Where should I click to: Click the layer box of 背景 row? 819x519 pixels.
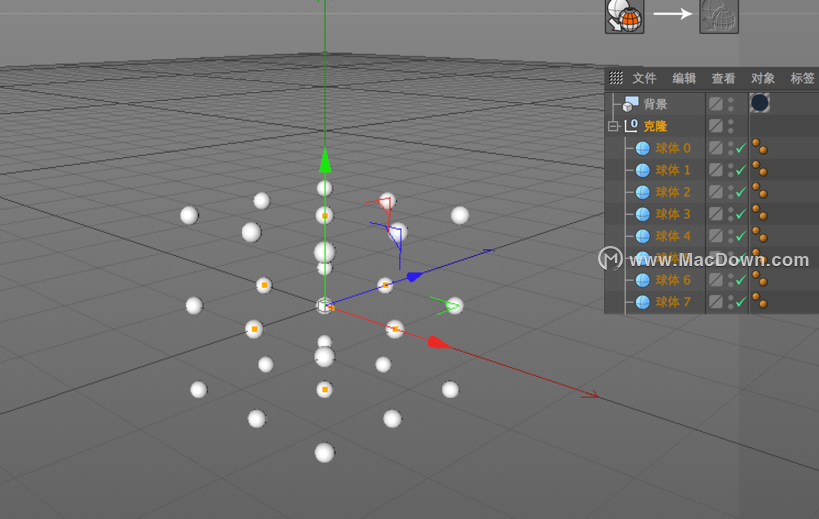(x=716, y=104)
